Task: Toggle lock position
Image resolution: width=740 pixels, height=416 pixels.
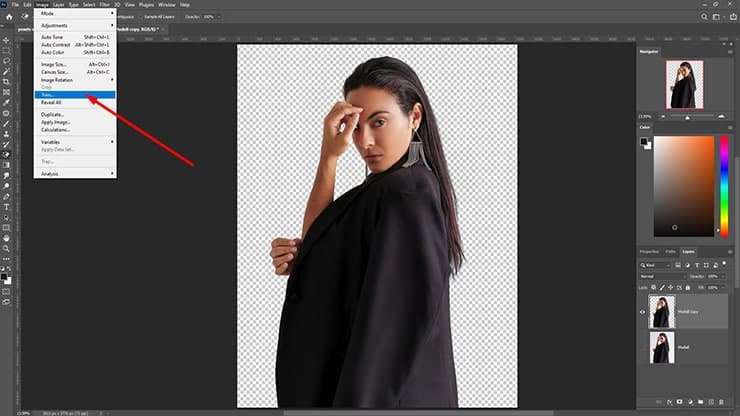Action: pyautogui.click(x=671, y=287)
